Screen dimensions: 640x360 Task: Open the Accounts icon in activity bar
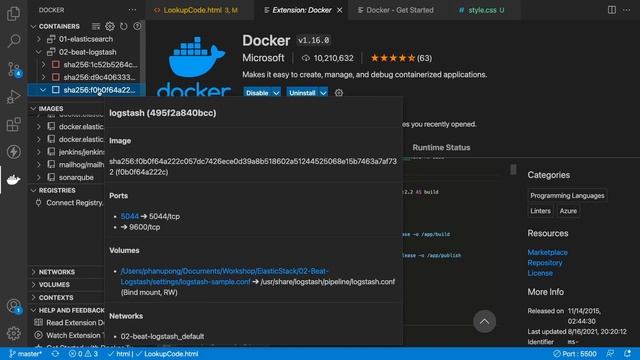point(14,306)
